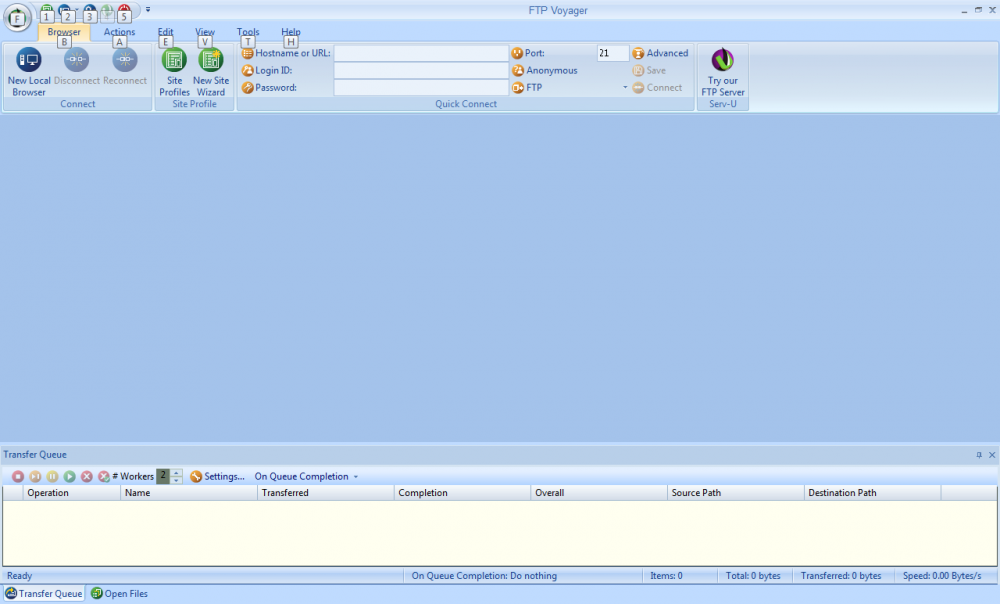Start the queue with the green play icon
Viewport: 1000px width, 604px height.
coord(68,476)
